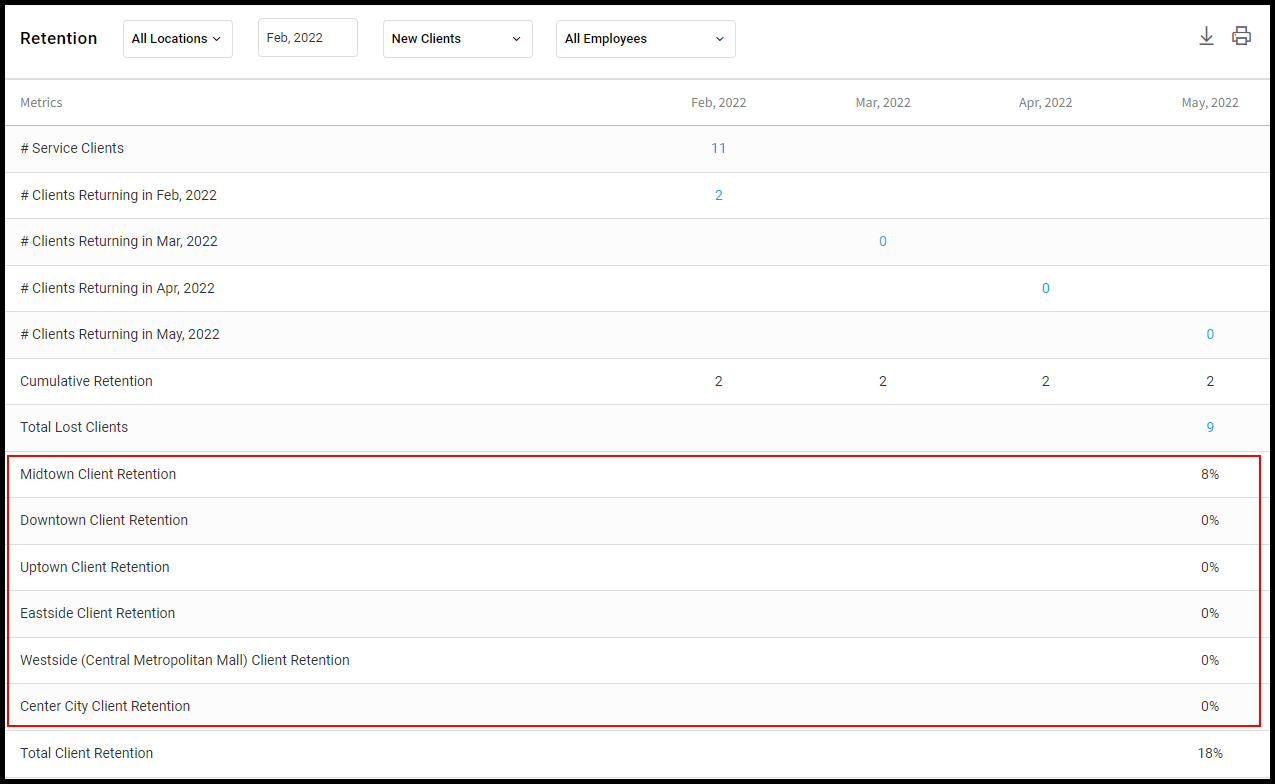Screen dimensions: 1275x784
Task: Click the Mar, 2022 column header
Action: [x=883, y=103]
